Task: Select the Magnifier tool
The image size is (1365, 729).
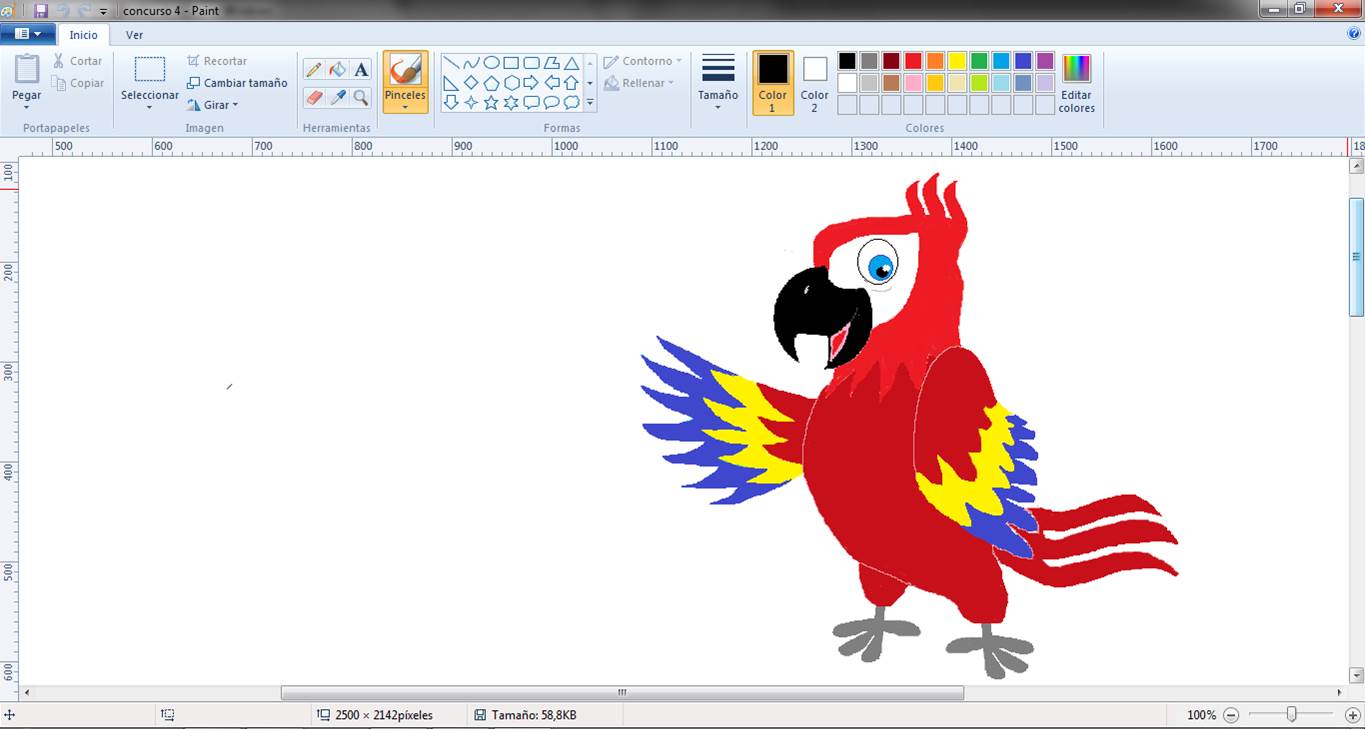Action: (361, 97)
